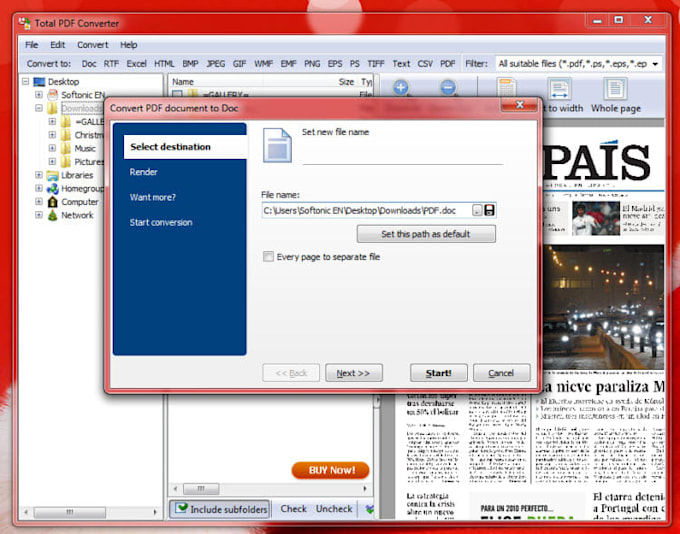The image size is (680, 534).
Task: Click the document icon in Set new file name header
Action: [x=277, y=145]
